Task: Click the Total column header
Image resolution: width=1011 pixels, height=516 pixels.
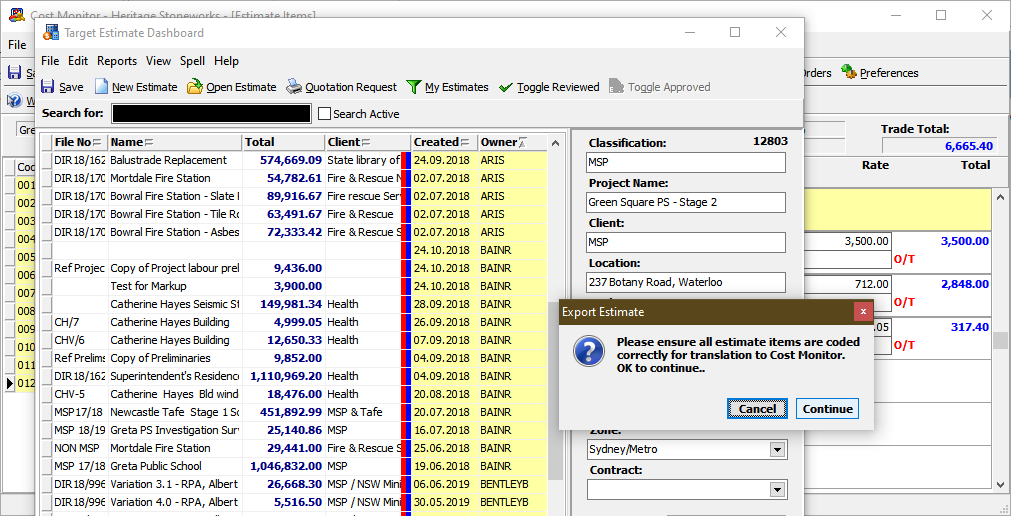Action: [284, 142]
